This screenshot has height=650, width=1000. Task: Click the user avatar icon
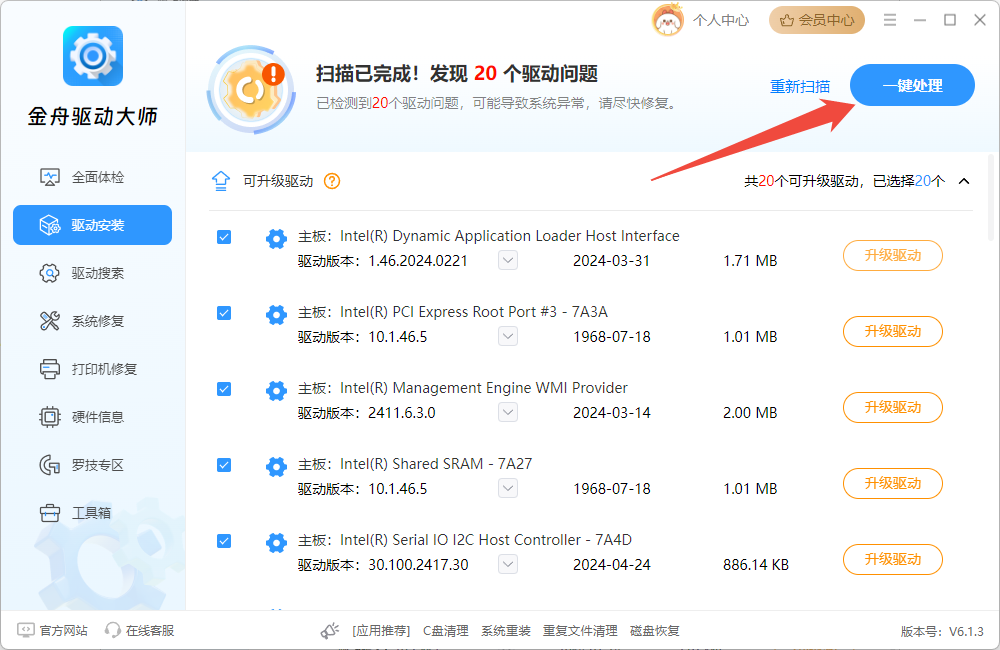(x=668, y=20)
